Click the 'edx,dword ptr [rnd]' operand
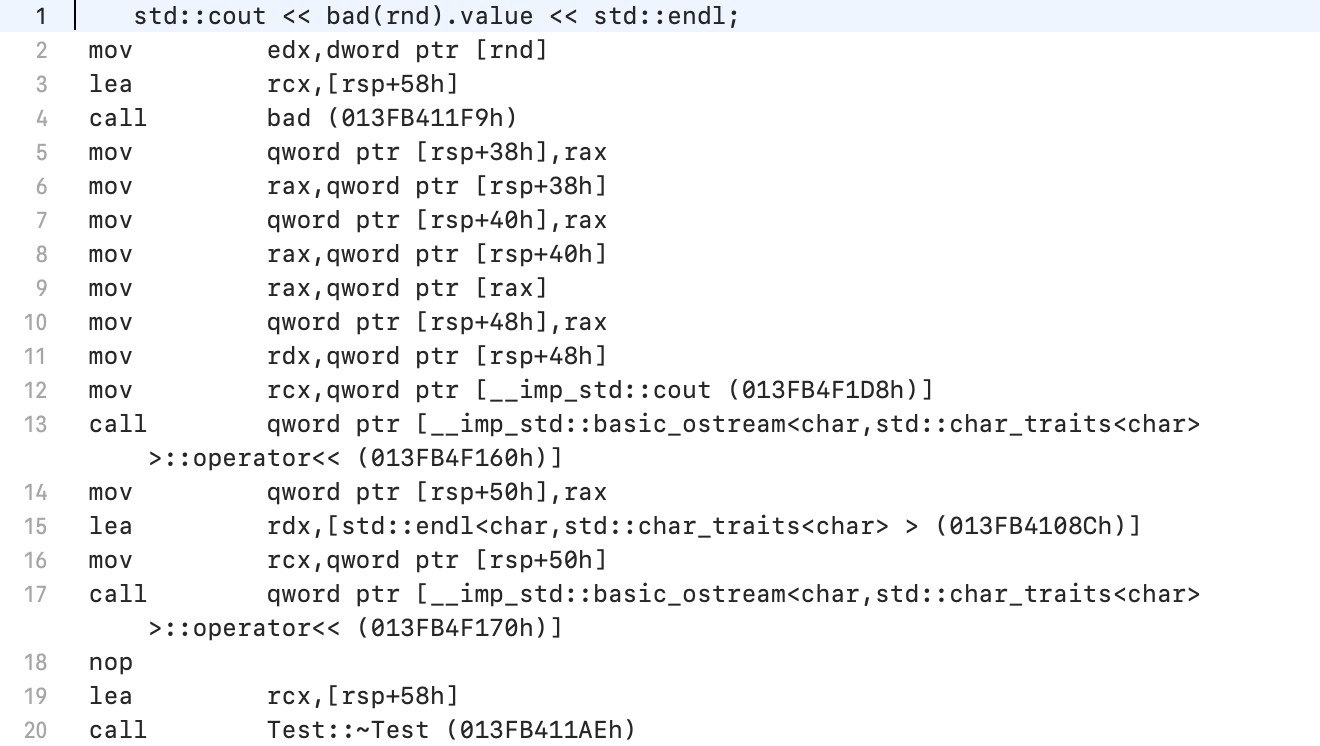Image resolution: width=1320 pixels, height=746 pixels. (407, 50)
